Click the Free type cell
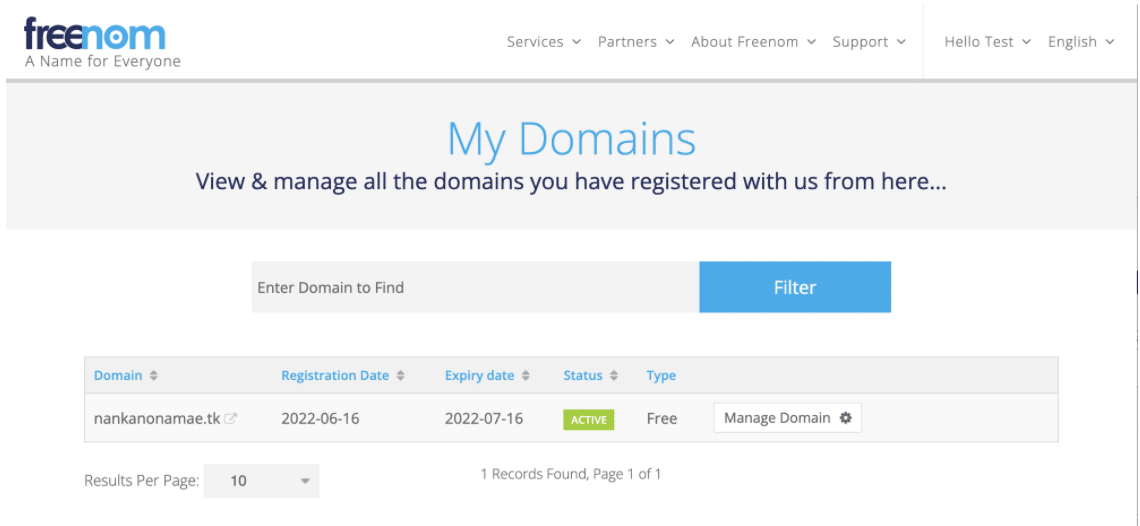1140x526 pixels. pos(662,418)
